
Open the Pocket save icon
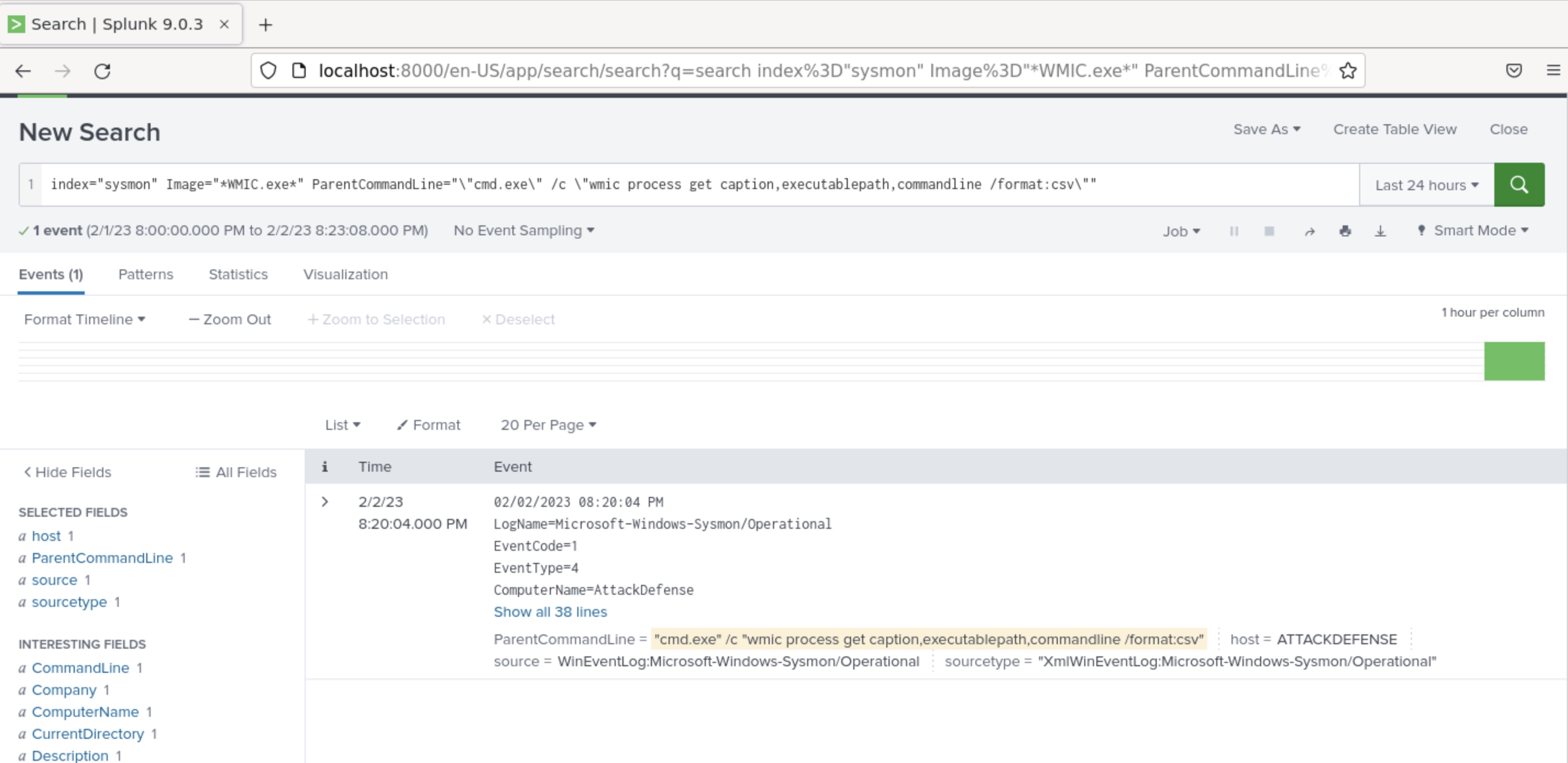[1514, 70]
